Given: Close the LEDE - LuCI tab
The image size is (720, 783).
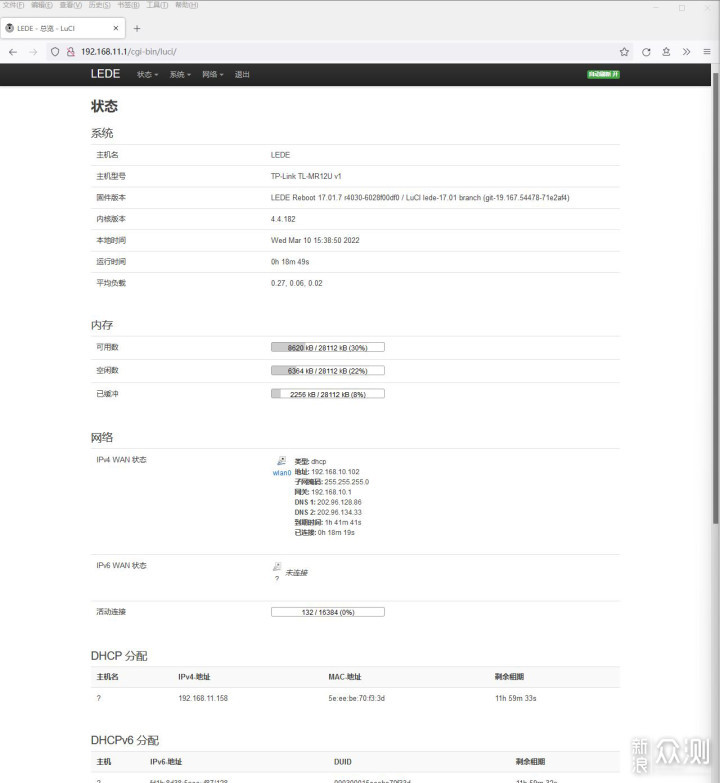Looking at the screenshot, I should click(x=116, y=28).
